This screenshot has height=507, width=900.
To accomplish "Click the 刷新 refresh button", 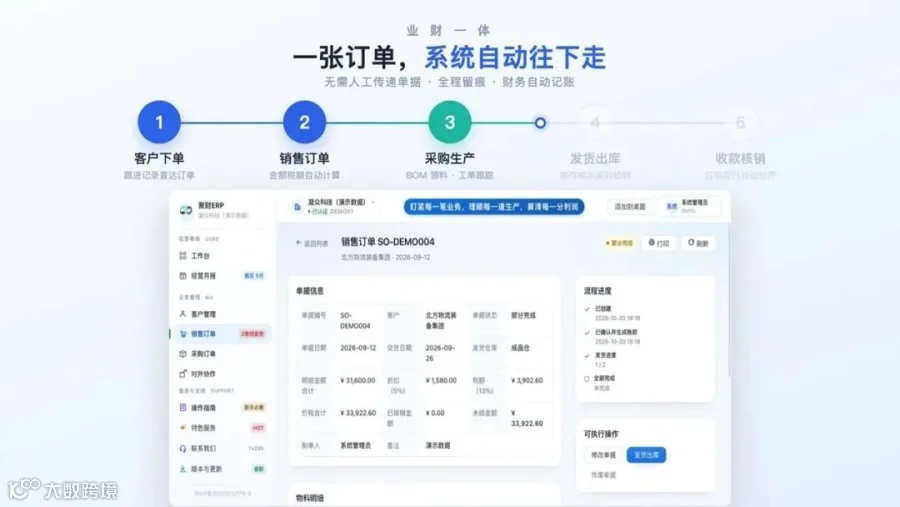I will [x=698, y=243].
